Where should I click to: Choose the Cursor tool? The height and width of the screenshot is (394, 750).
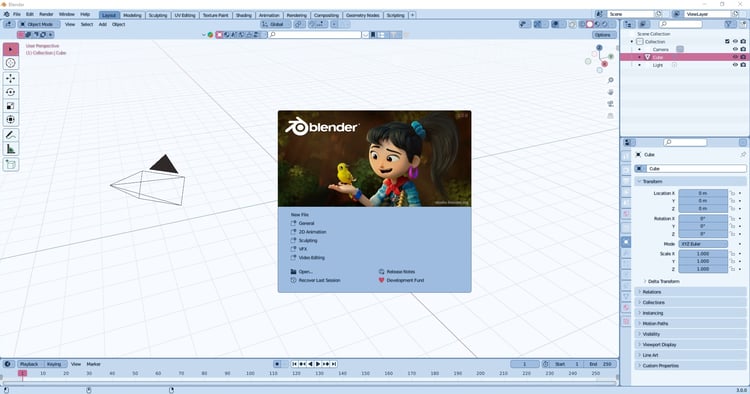[x=11, y=63]
